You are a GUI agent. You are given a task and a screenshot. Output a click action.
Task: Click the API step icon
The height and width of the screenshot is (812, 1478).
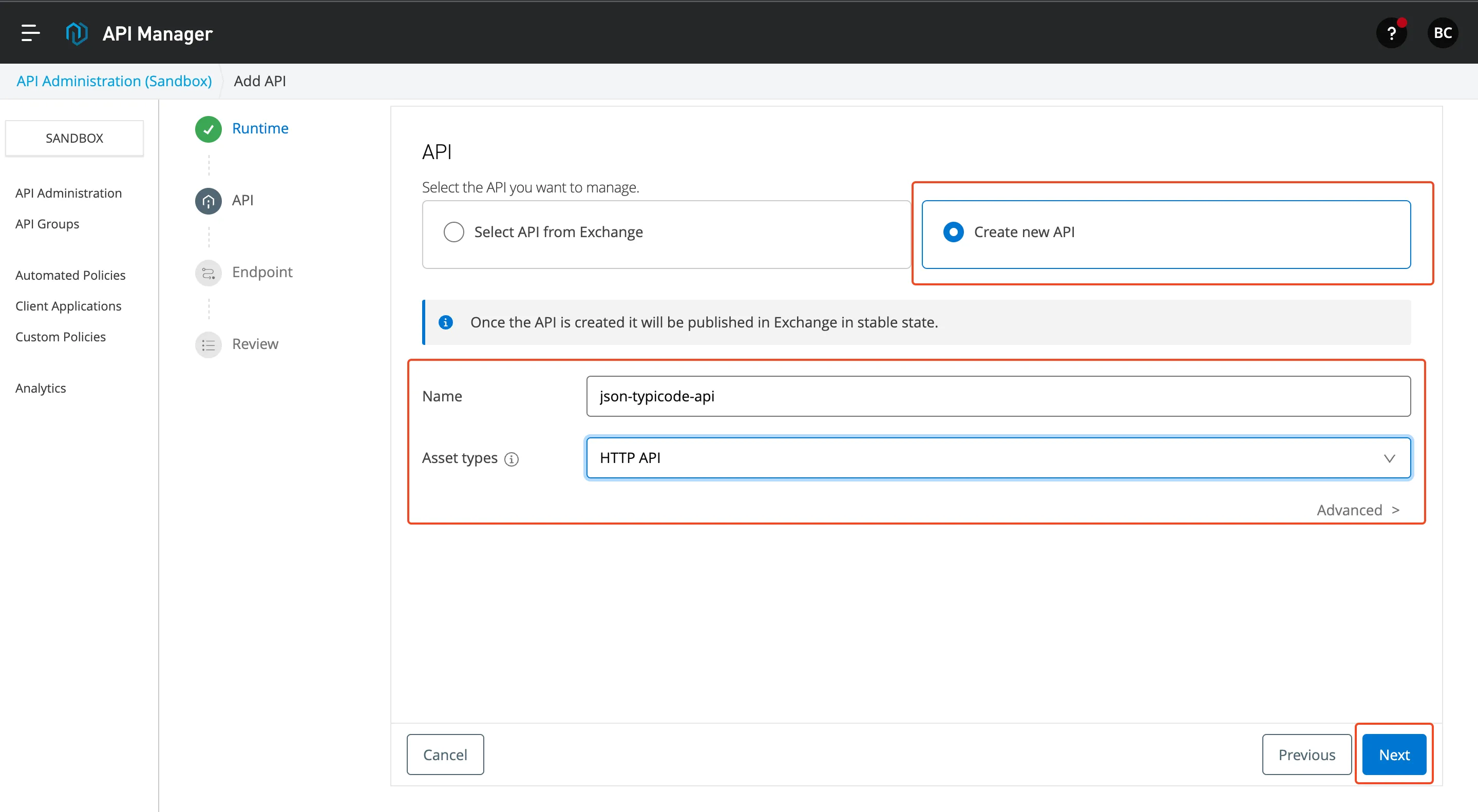pyautogui.click(x=209, y=201)
